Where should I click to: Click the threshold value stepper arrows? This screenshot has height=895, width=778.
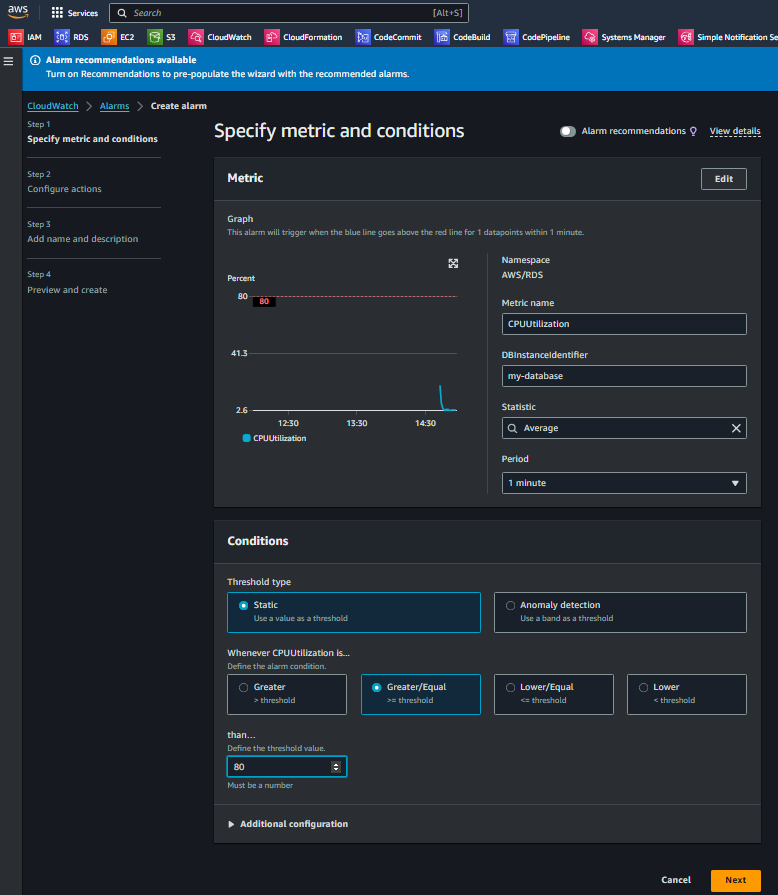[x=336, y=767]
